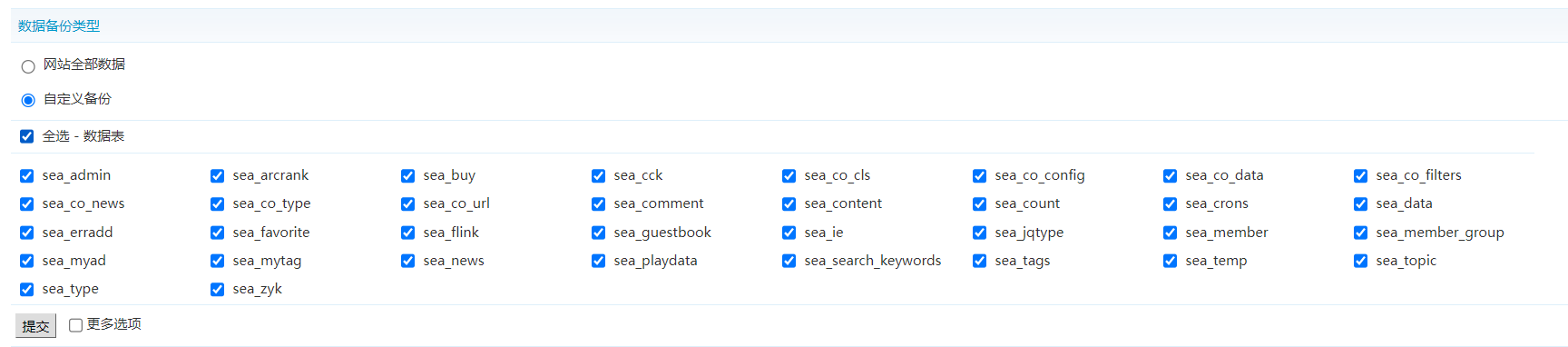The width and height of the screenshot is (1568, 347).
Task: Uncheck the sea_data table checkbox
Action: point(1361,204)
